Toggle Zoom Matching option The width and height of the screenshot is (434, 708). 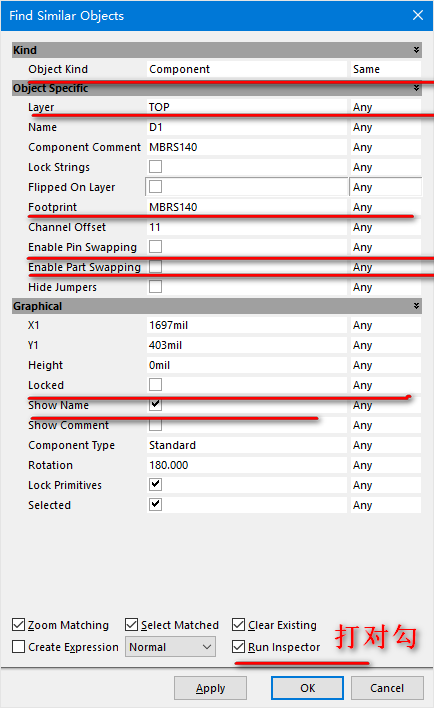tap(19, 625)
